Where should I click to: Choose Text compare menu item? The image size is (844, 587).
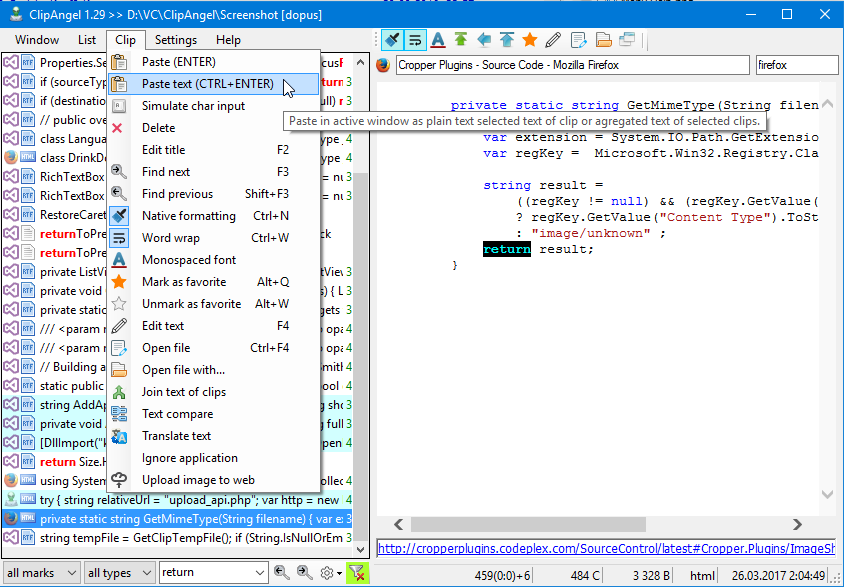pos(214,414)
